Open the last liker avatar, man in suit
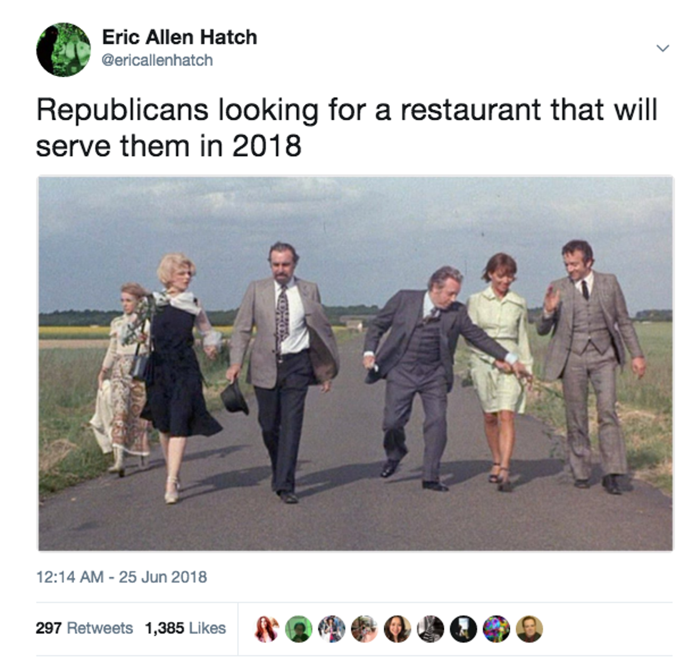Screen dimensions: 687x666 point(529,629)
